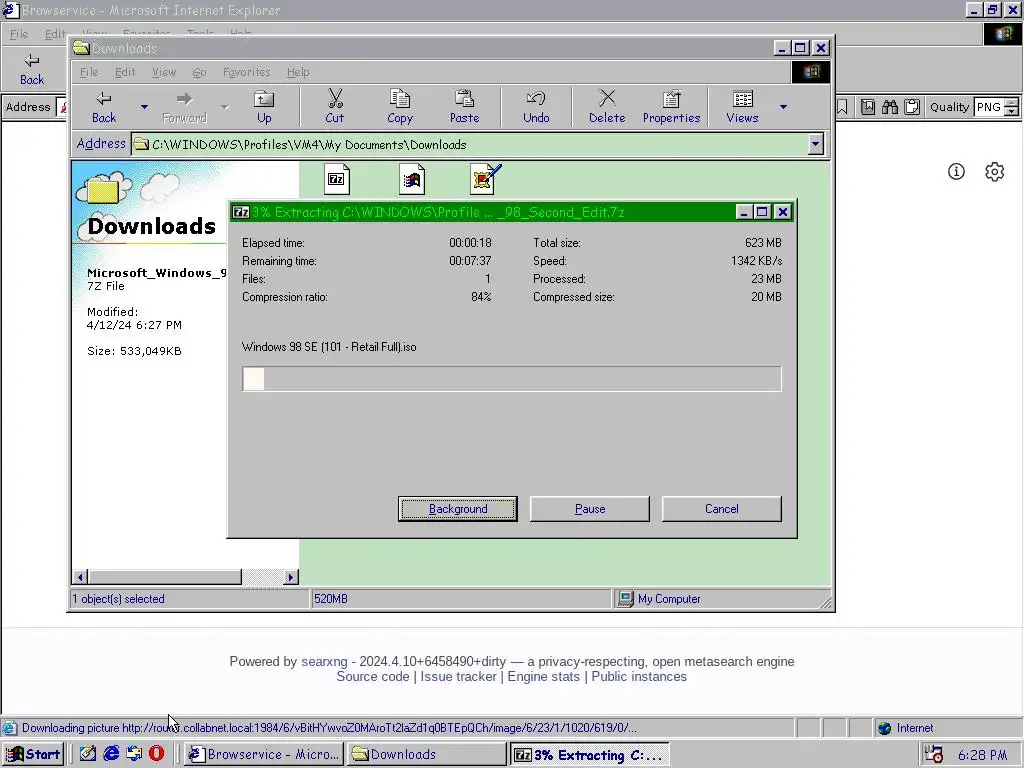Open the Help menu in Downloads
The image size is (1024, 768).
(298, 72)
